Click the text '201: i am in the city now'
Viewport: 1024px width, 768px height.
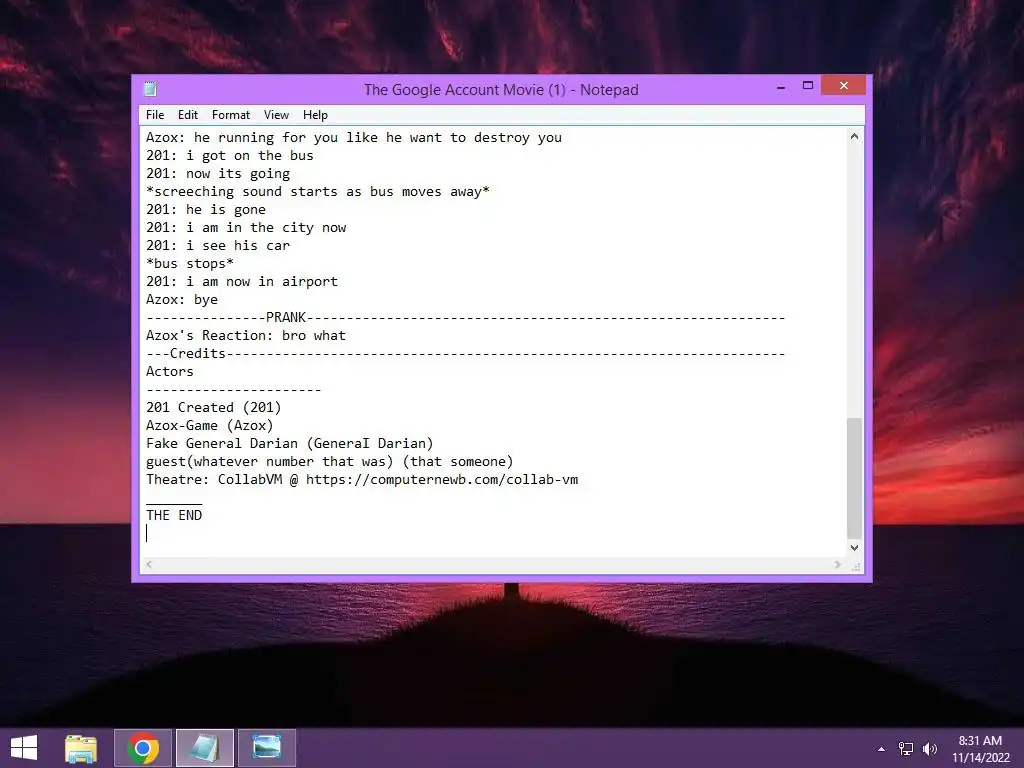246,227
